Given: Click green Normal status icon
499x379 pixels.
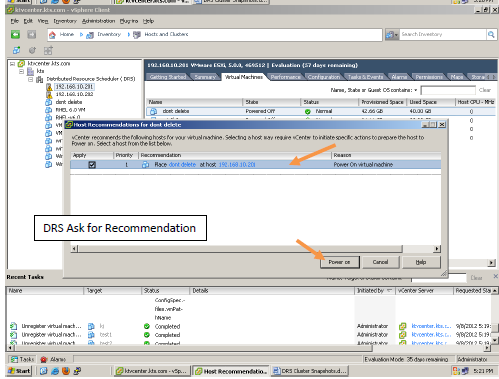Looking at the screenshot, I should pos(308,112).
